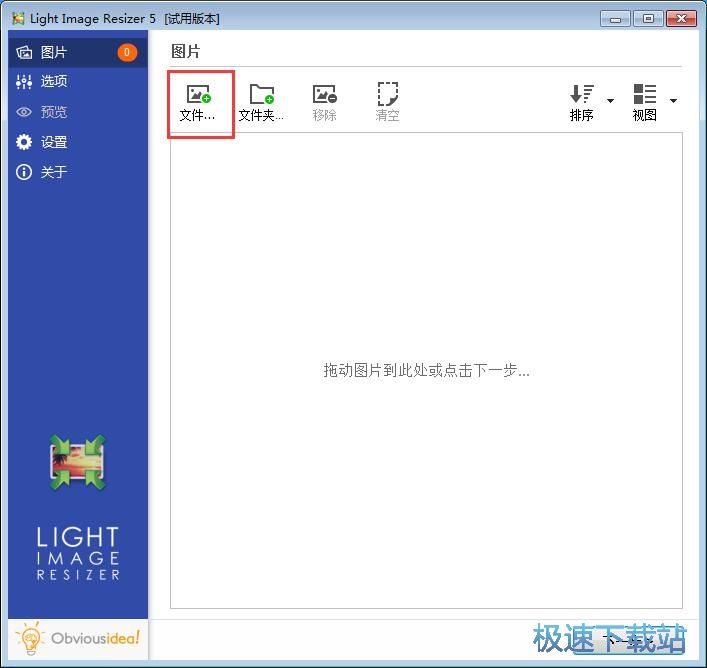707x668 pixels.
Task: Expand the 排序 dropdown arrow
Action: coord(610,101)
